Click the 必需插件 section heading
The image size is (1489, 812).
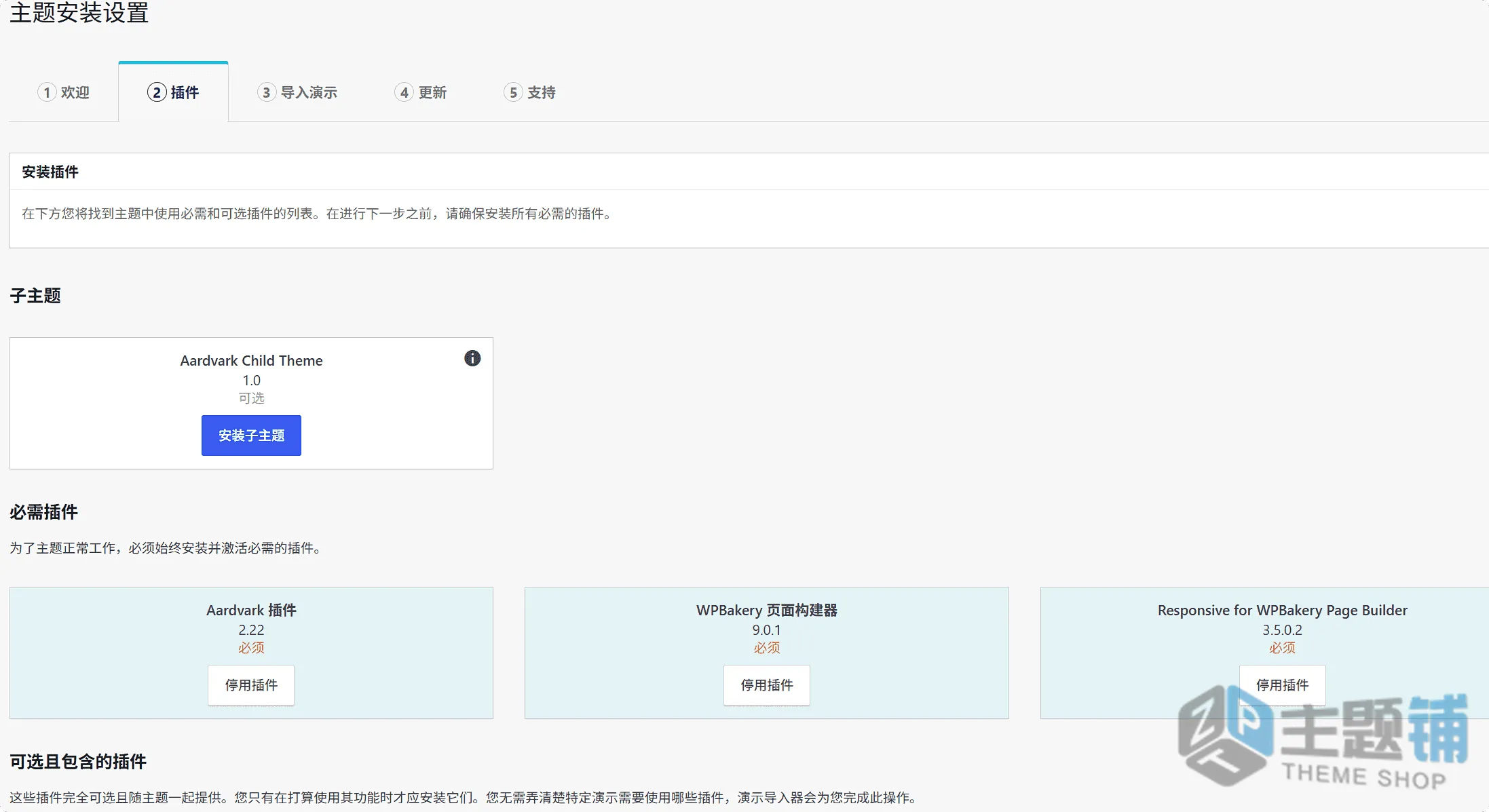tap(43, 512)
